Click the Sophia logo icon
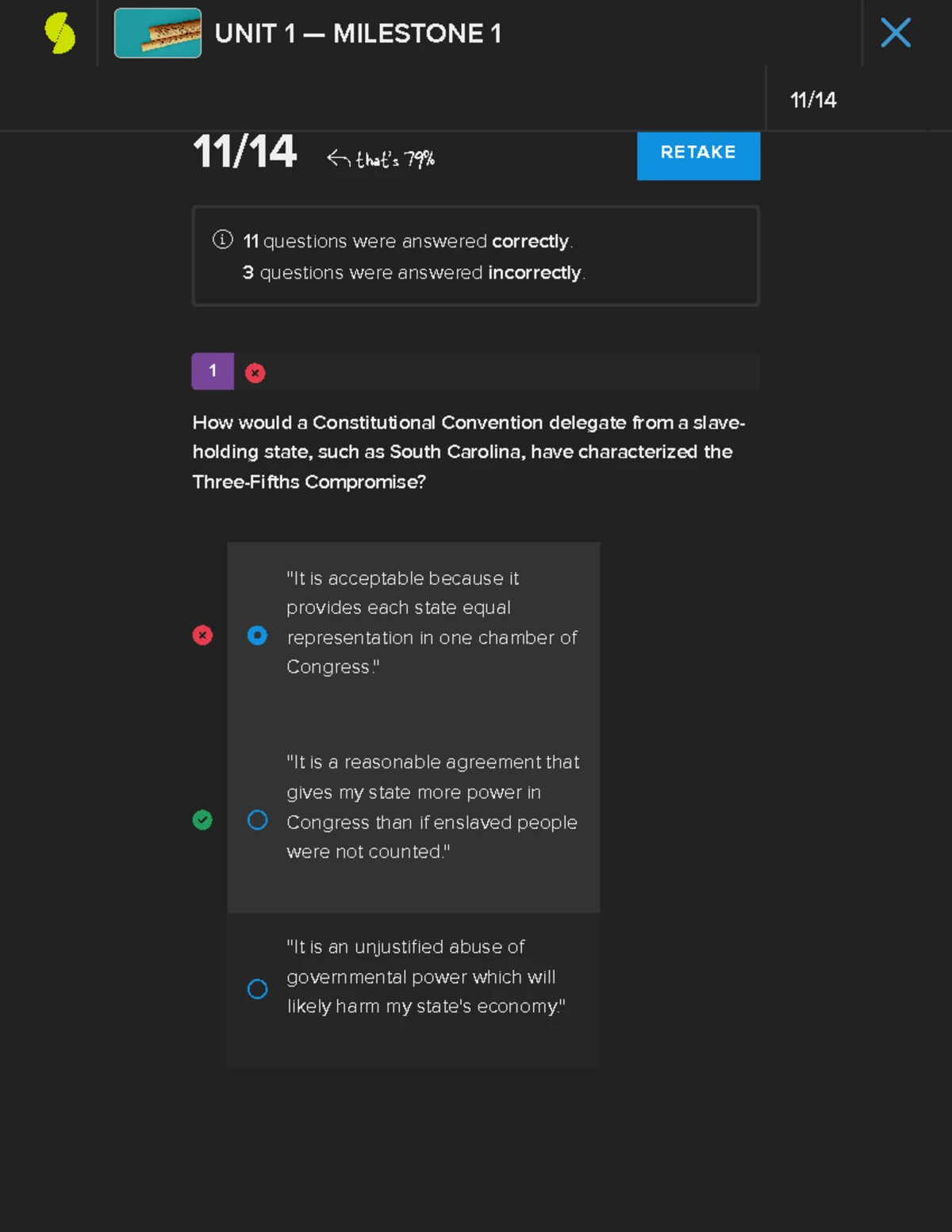The width and height of the screenshot is (952, 1232). (59, 33)
